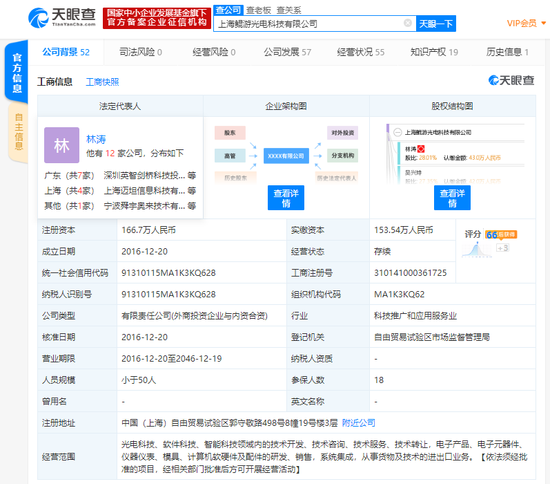The height and width of the screenshot is (484, 550).
Task: Clear the search field with the X icon
Action: 408,23
